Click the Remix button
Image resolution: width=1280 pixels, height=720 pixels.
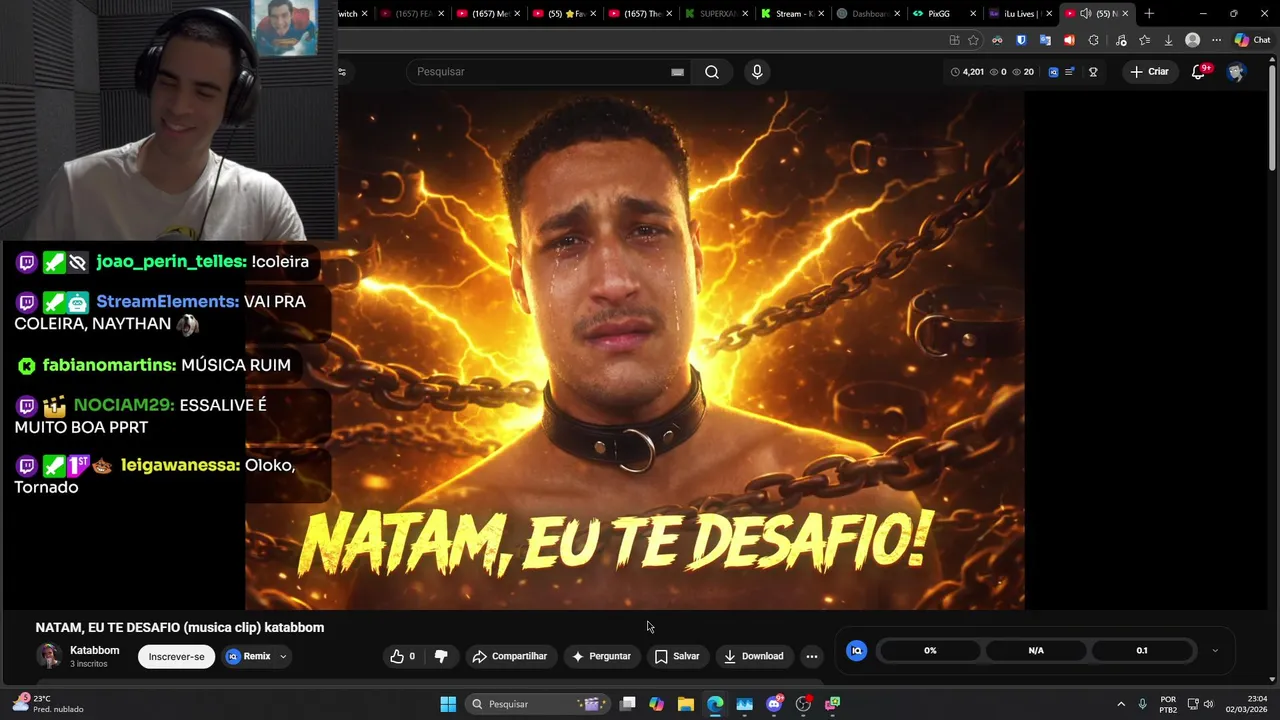pyautogui.click(x=249, y=657)
